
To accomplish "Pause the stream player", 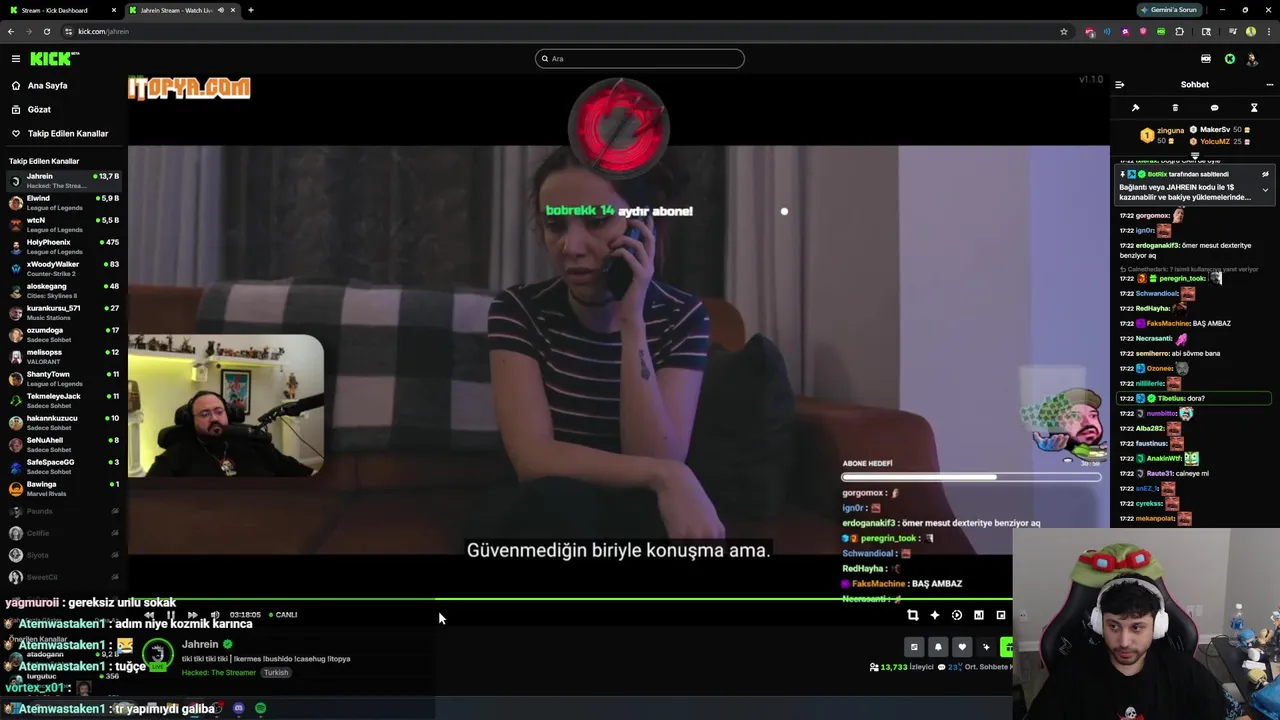I will pos(170,615).
